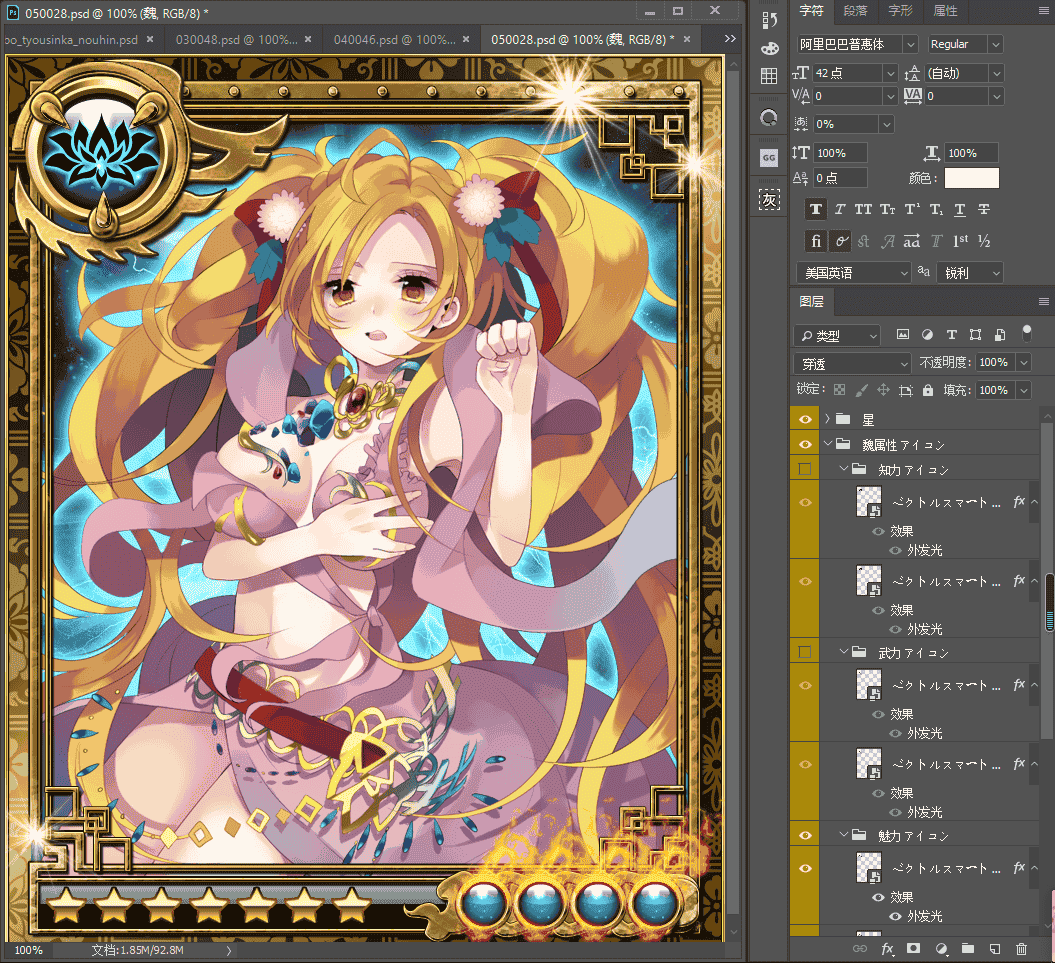Click the text color swatch
The width and height of the screenshot is (1055, 963).
point(972,178)
